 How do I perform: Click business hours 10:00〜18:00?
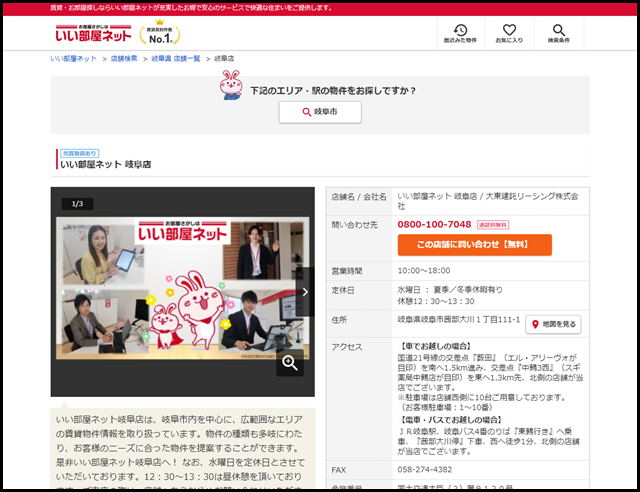(x=424, y=271)
